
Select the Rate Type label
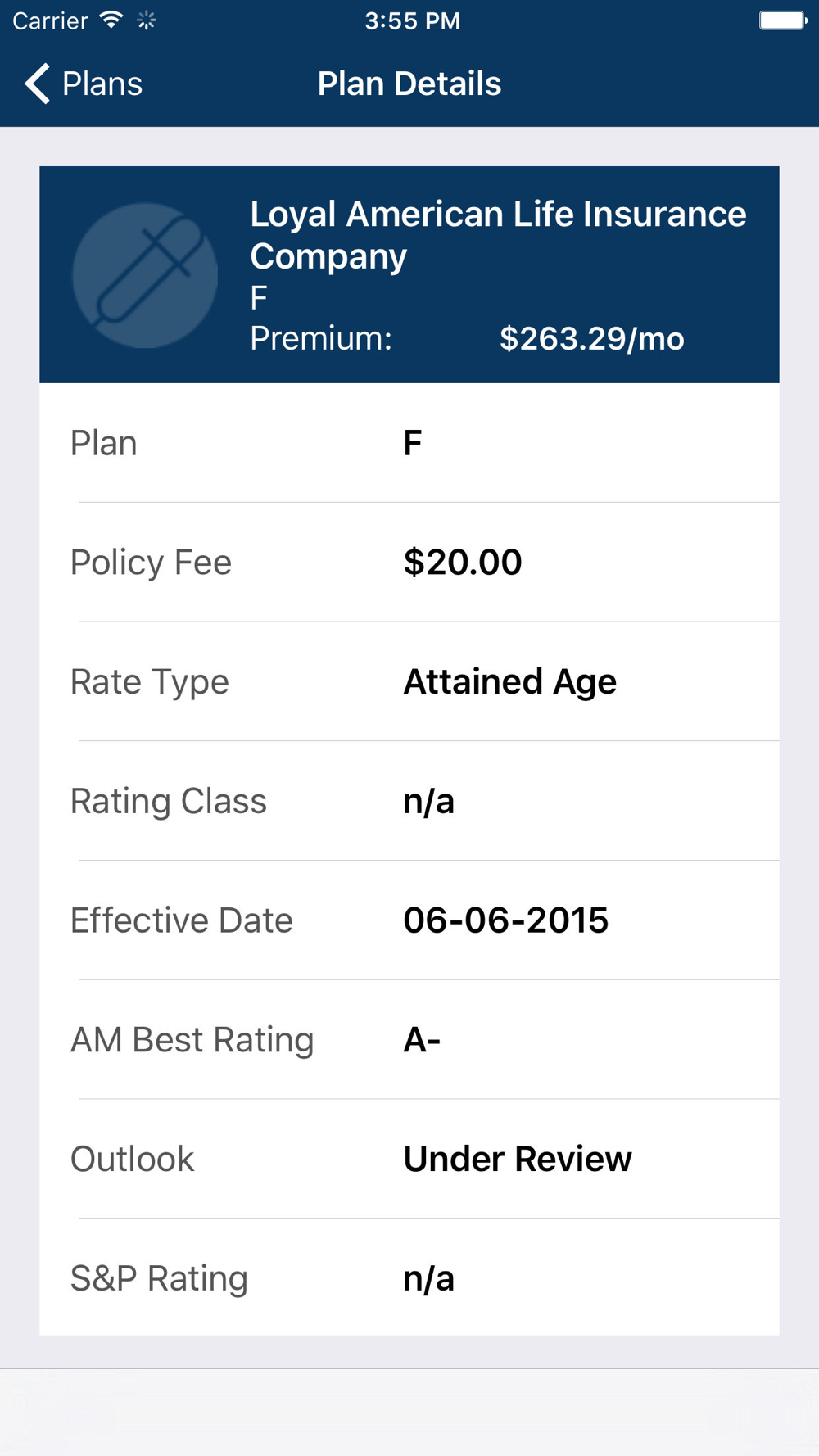[x=149, y=682]
